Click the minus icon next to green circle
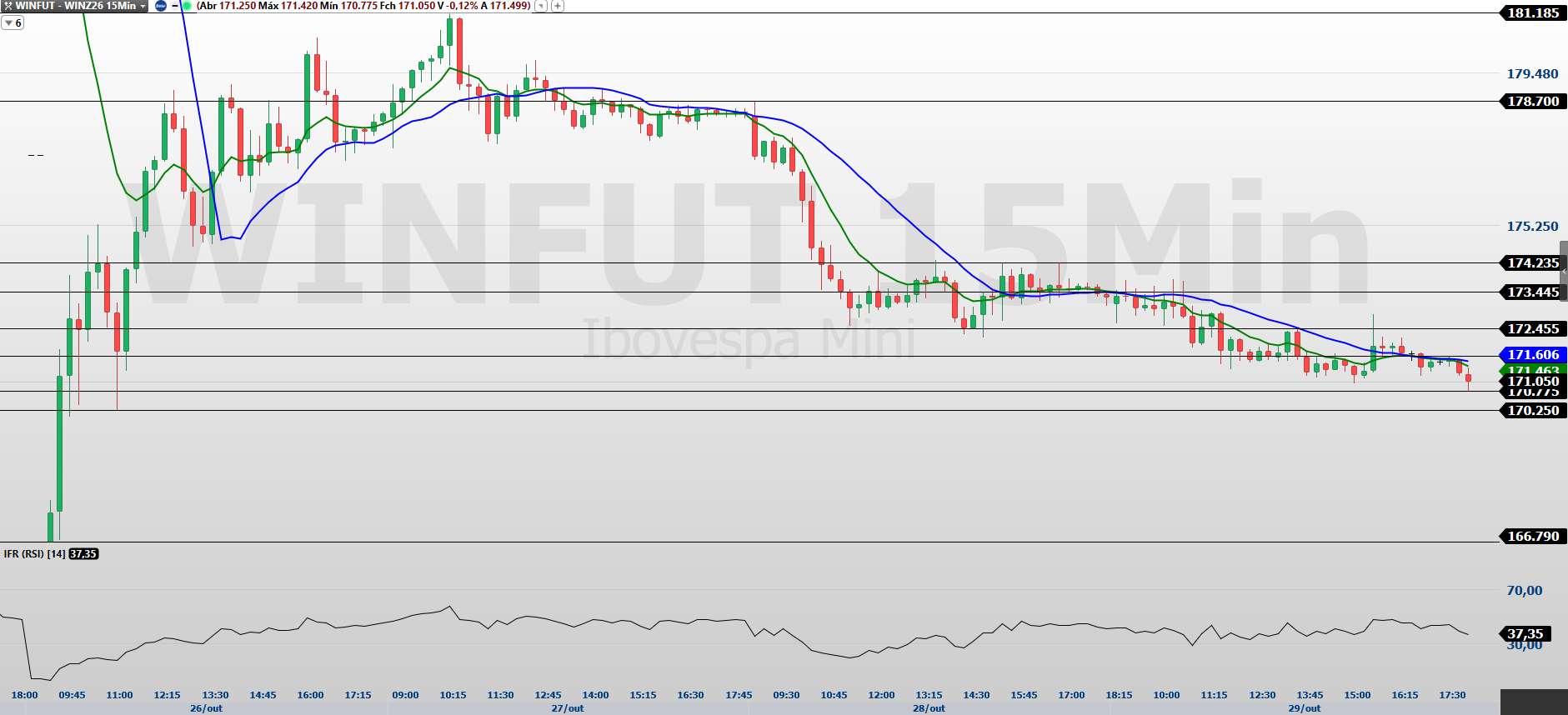Image resolution: width=1568 pixels, height=715 pixels. coord(174,6)
